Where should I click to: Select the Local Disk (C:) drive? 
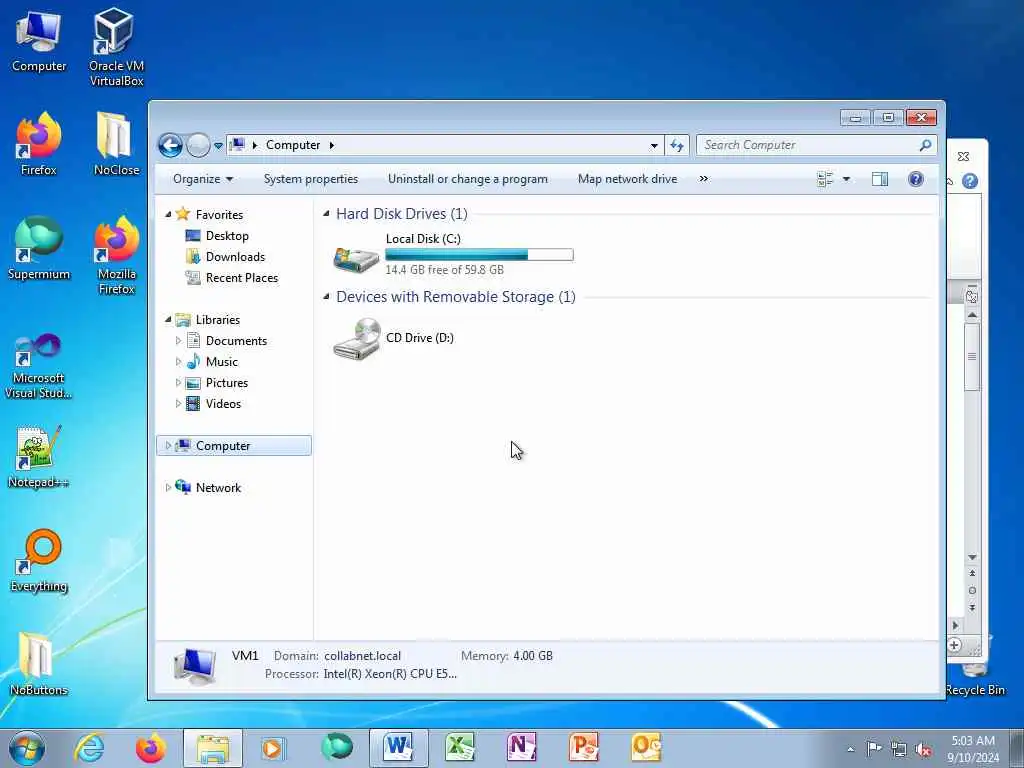click(x=453, y=254)
